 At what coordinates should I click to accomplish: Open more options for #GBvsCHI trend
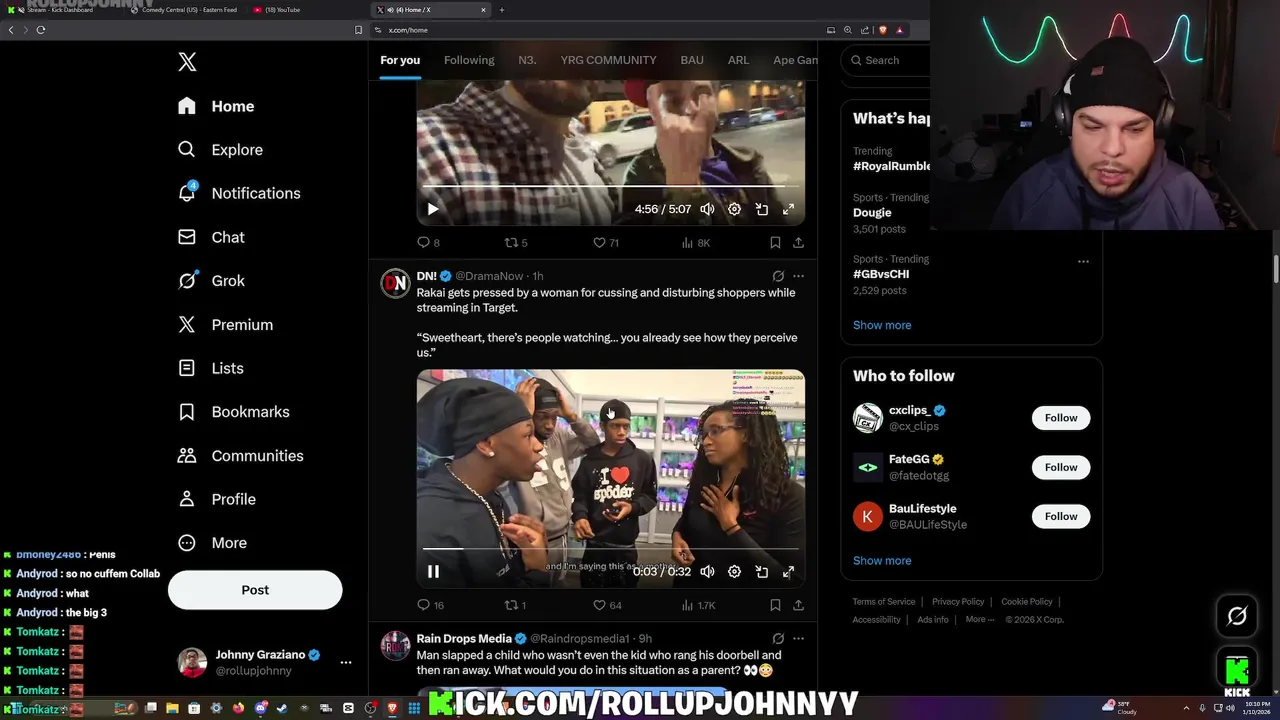(1083, 261)
